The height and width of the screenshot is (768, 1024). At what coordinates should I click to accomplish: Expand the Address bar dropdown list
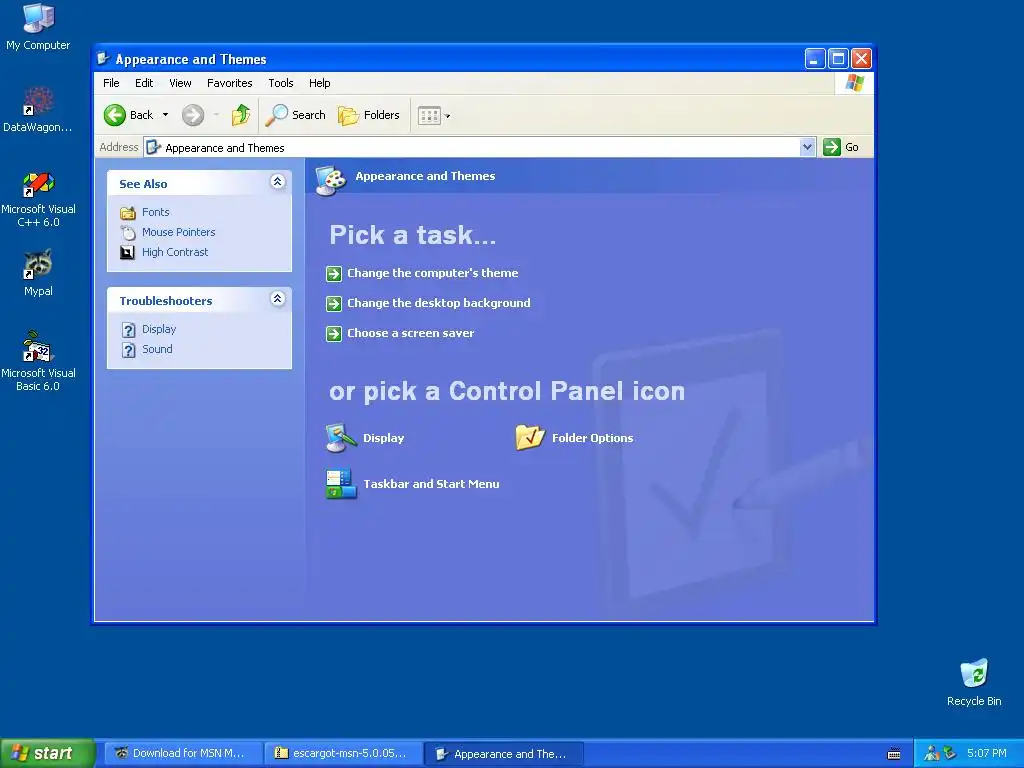point(807,147)
